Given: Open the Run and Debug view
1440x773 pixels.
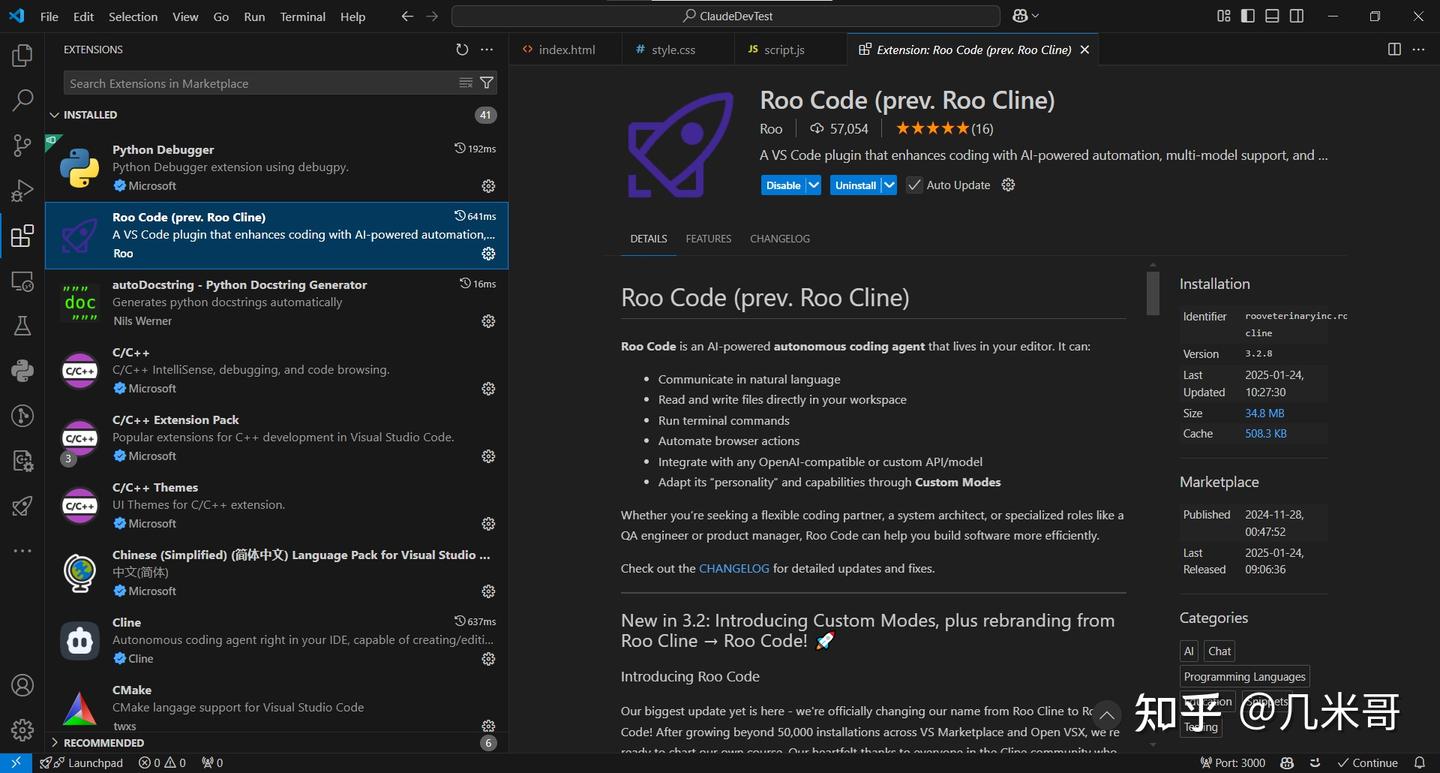Looking at the screenshot, I should [21, 190].
